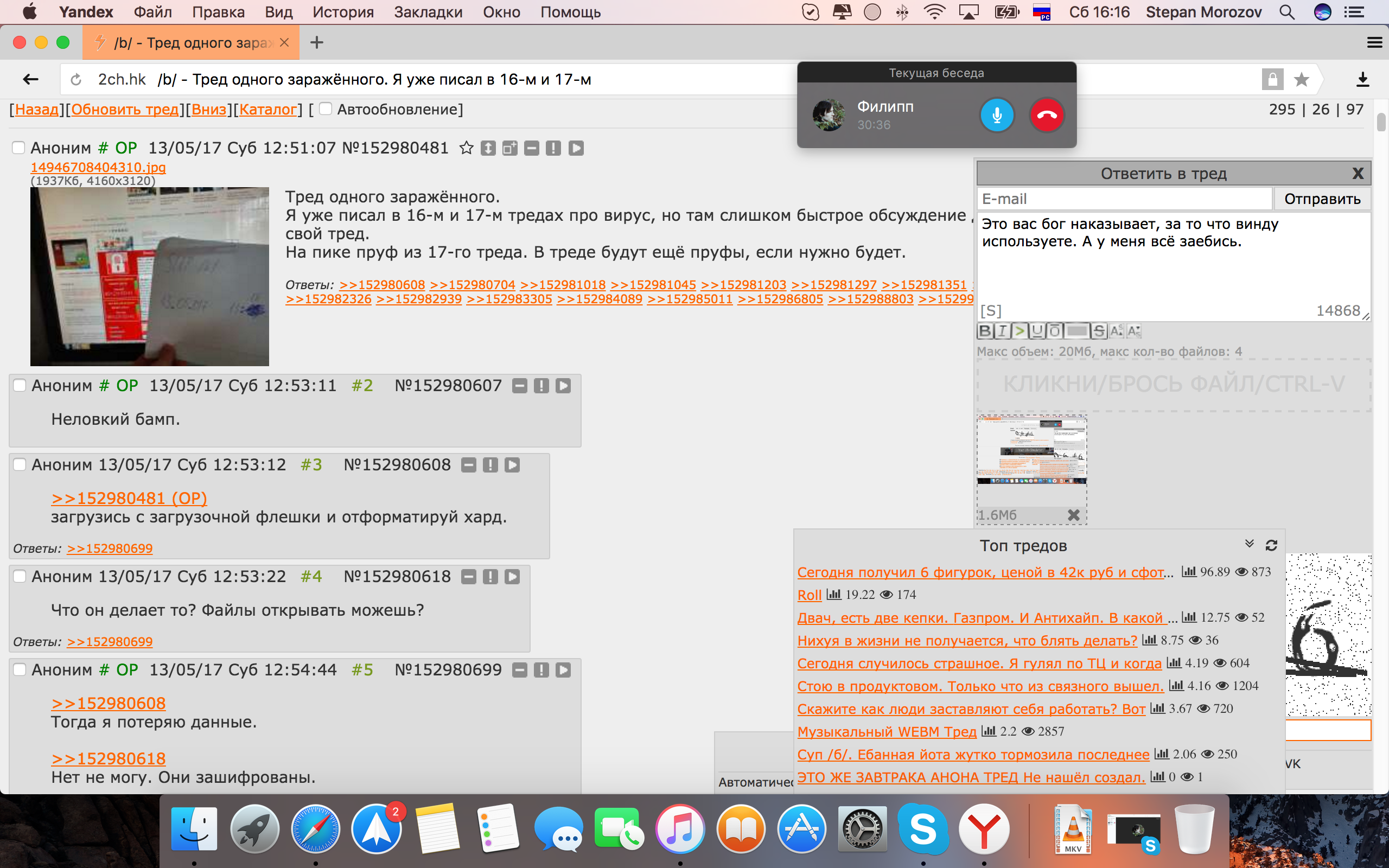Click report icon on post №152980608

click(x=490, y=465)
